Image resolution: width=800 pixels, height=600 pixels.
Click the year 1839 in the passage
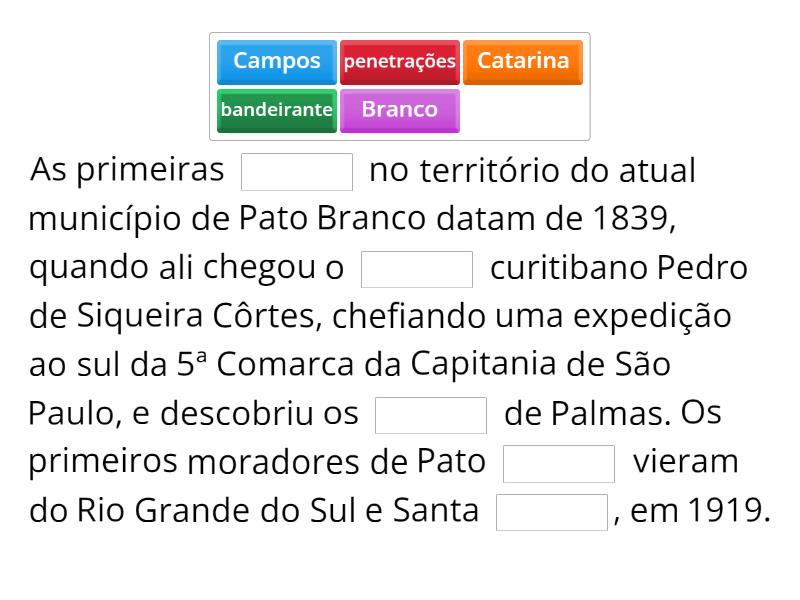629,219
